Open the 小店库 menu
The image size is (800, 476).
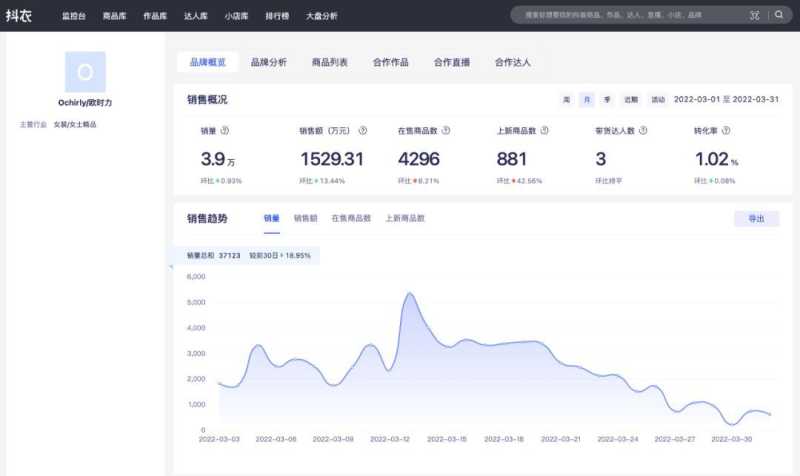tap(236, 16)
